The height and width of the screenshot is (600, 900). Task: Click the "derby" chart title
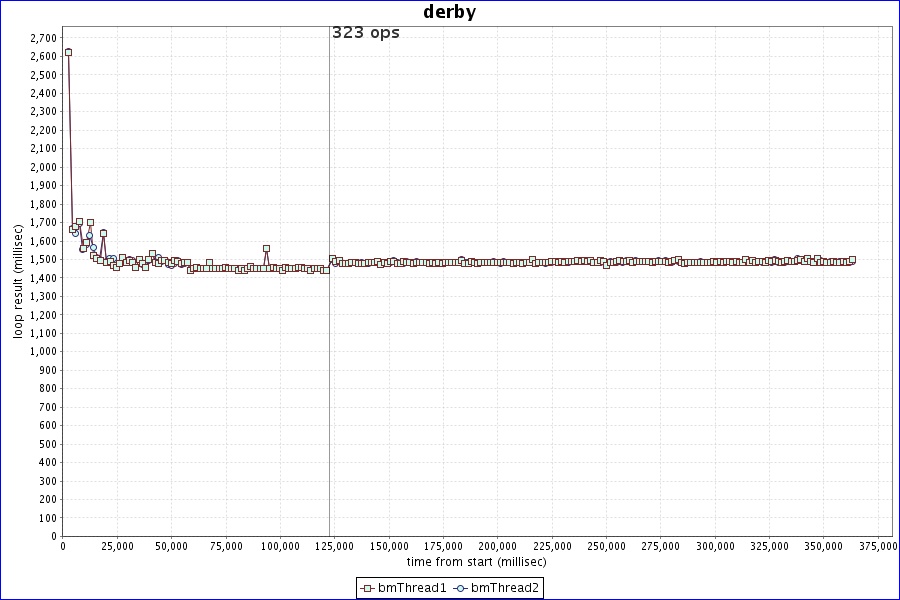point(450,13)
